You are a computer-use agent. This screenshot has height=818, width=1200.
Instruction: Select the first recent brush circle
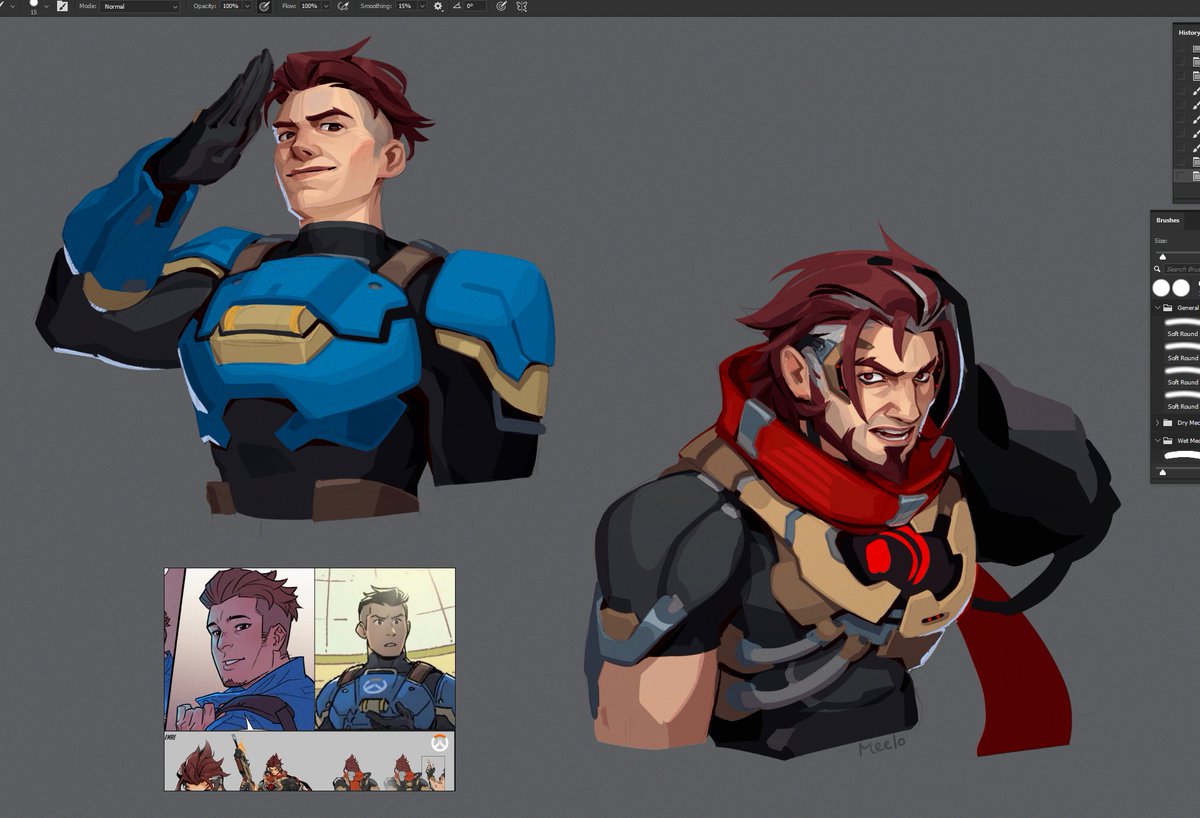click(1161, 288)
